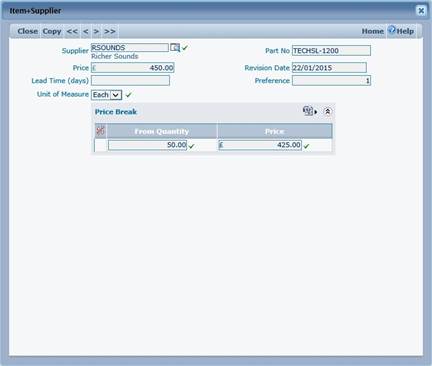This screenshot has width=432, height=366.
Task: Go to previous record with <
Action: point(86,31)
